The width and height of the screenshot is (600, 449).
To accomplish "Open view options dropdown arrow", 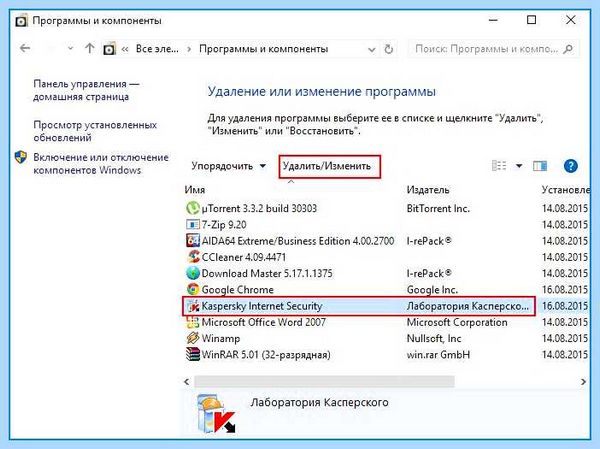I will click(x=519, y=166).
